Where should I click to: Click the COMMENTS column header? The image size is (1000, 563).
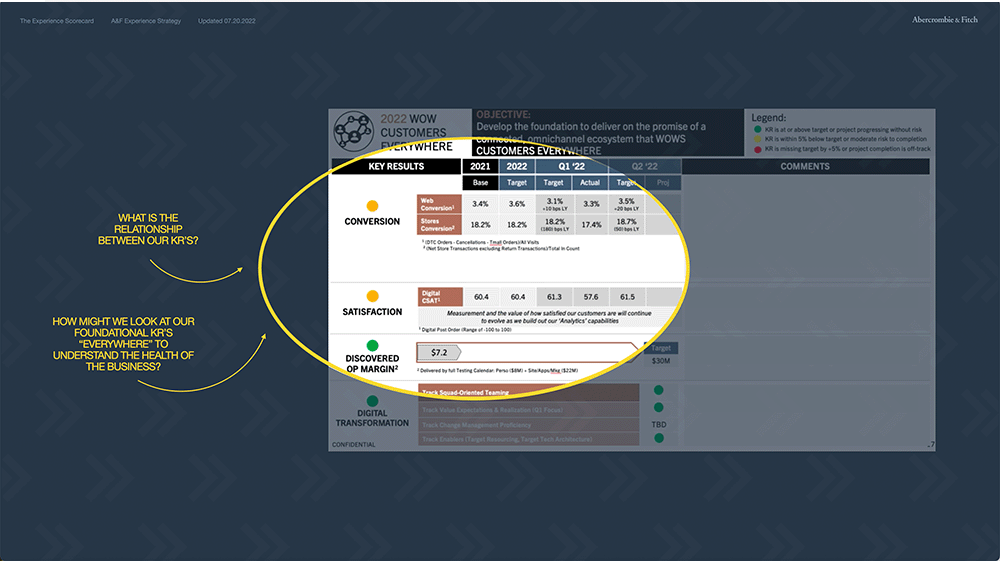pyautogui.click(x=805, y=166)
